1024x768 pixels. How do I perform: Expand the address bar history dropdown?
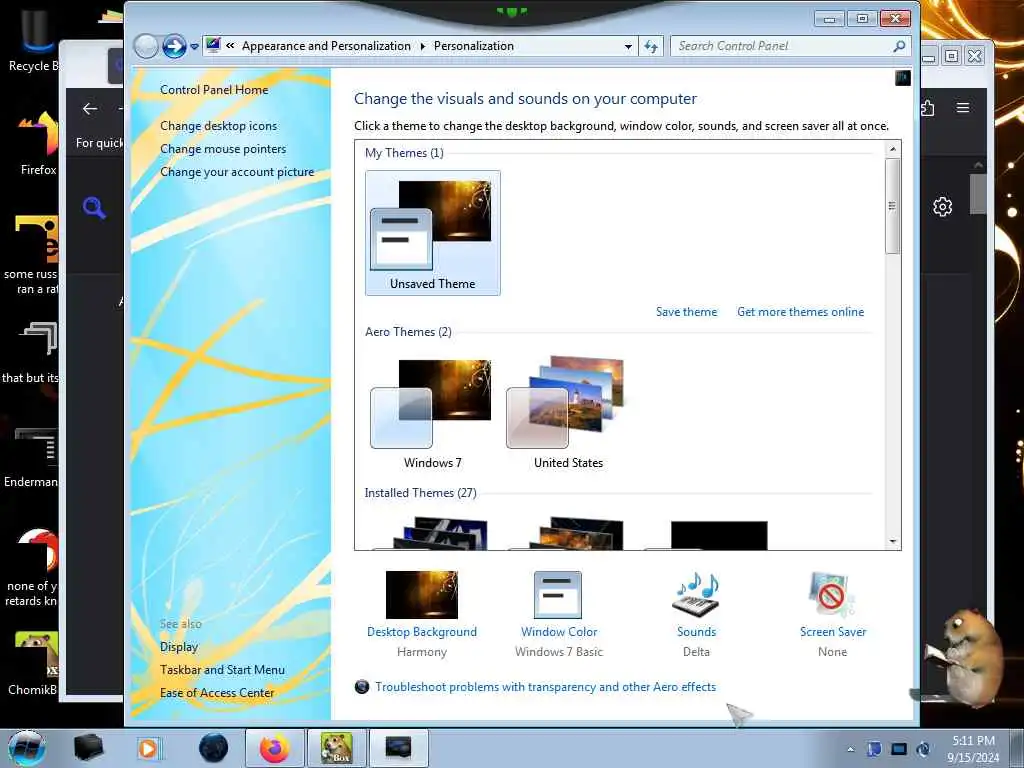click(628, 46)
